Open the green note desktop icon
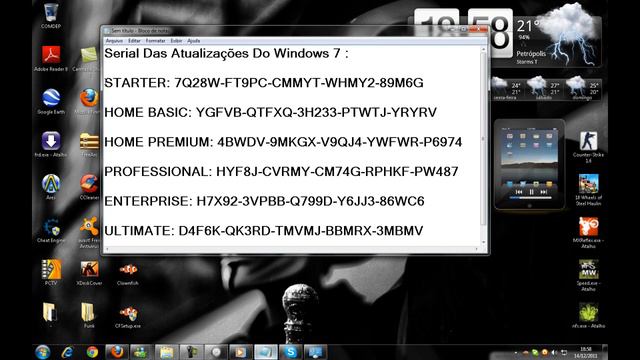 coord(88,58)
